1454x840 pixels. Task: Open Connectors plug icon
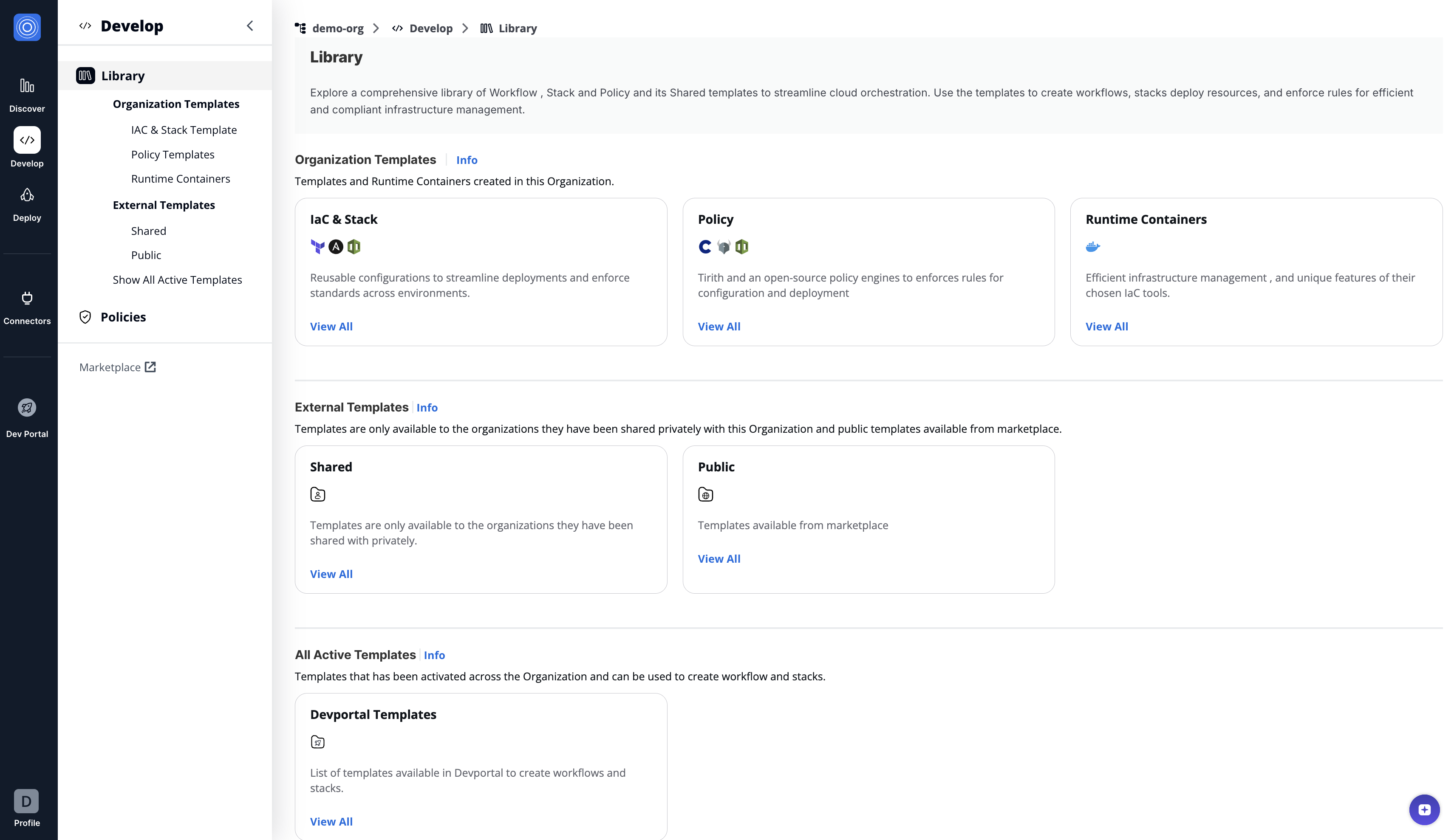click(27, 298)
